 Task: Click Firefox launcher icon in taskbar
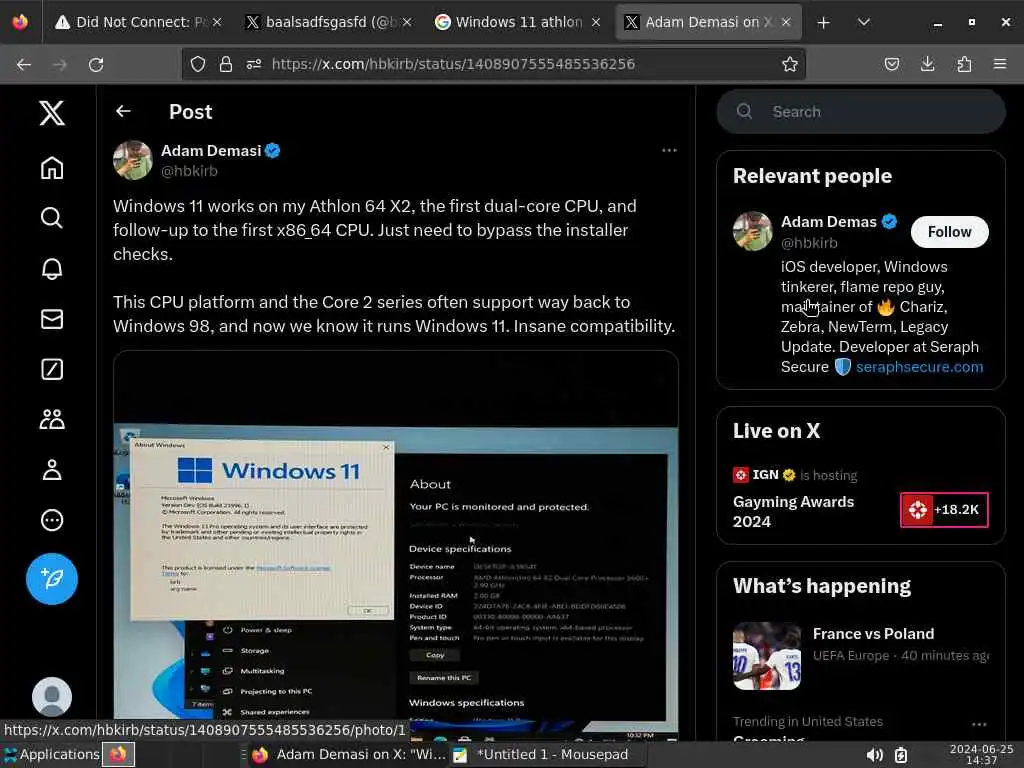[x=118, y=754]
